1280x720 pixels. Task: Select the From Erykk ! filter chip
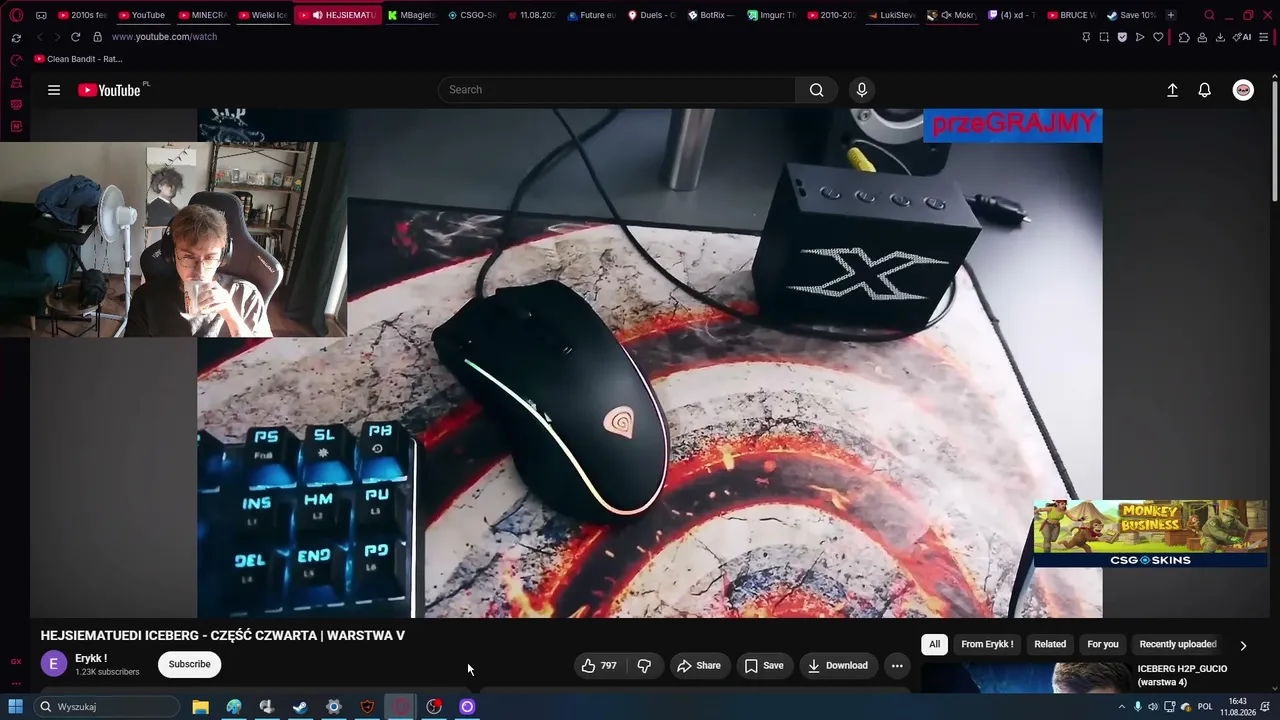coord(987,644)
